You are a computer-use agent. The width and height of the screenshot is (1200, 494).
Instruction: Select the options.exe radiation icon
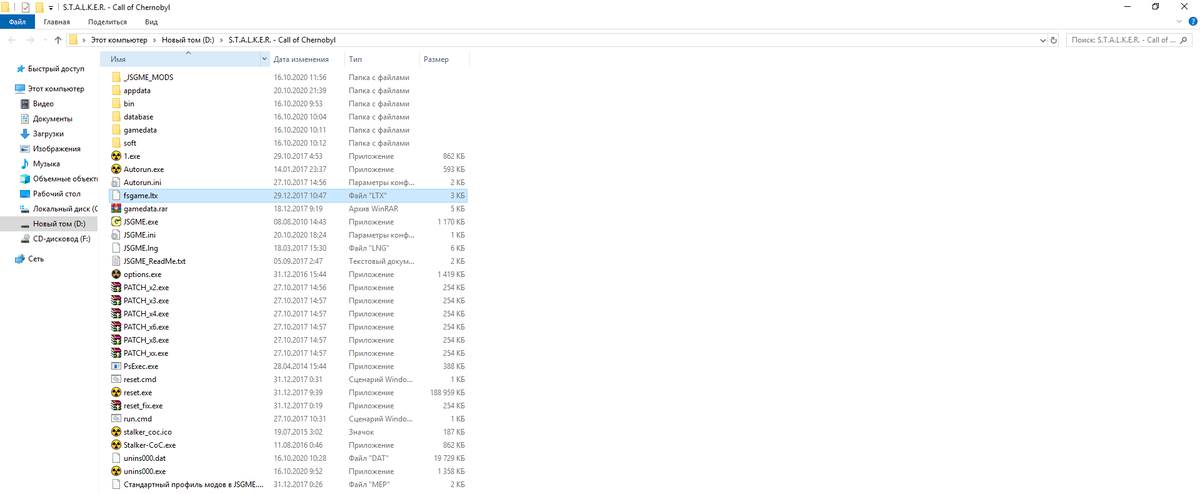tap(116, 274)
